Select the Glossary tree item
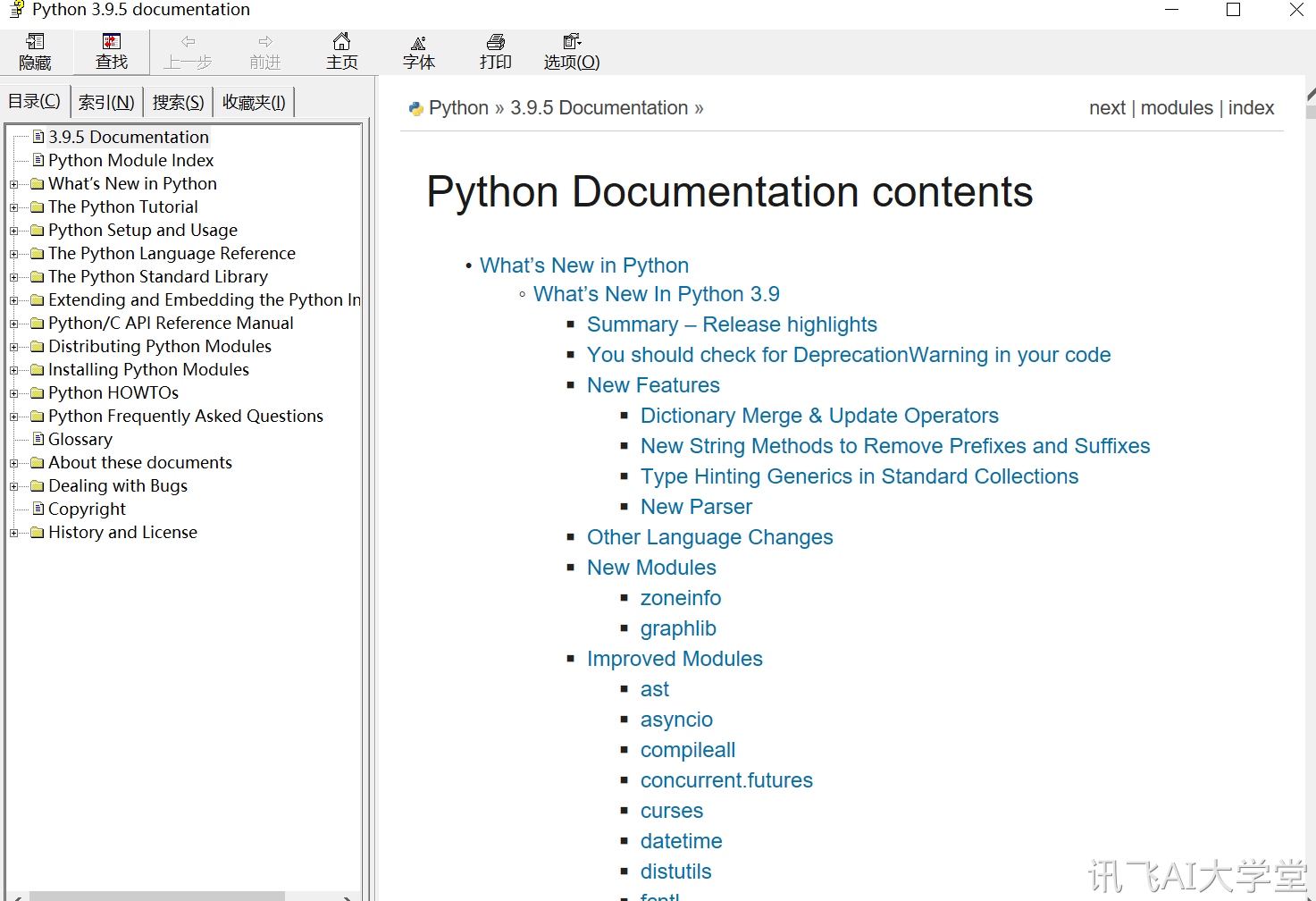This screenshot has height=901, width=1316. (80, 439)
